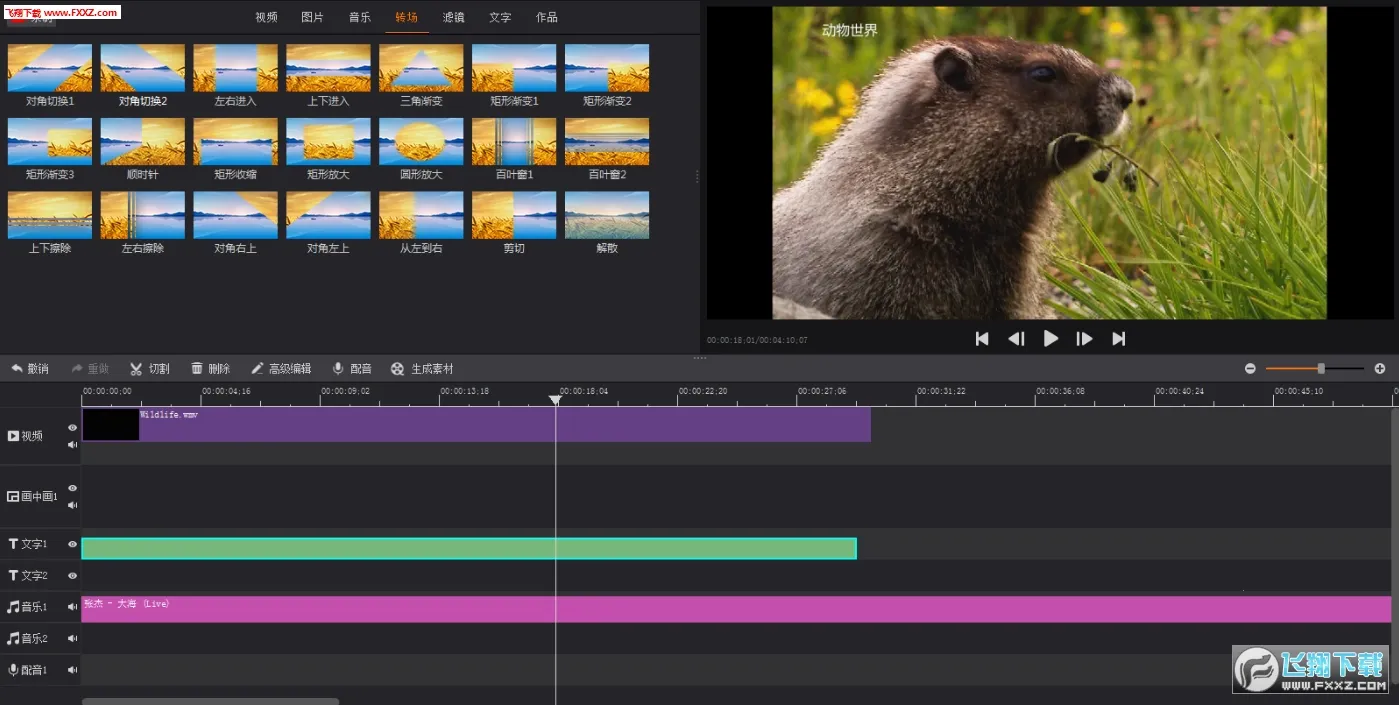Viewport: 1399px width, 705px height.
Task: Undo with the 撤销 button
Action: [x=29, y=369]
